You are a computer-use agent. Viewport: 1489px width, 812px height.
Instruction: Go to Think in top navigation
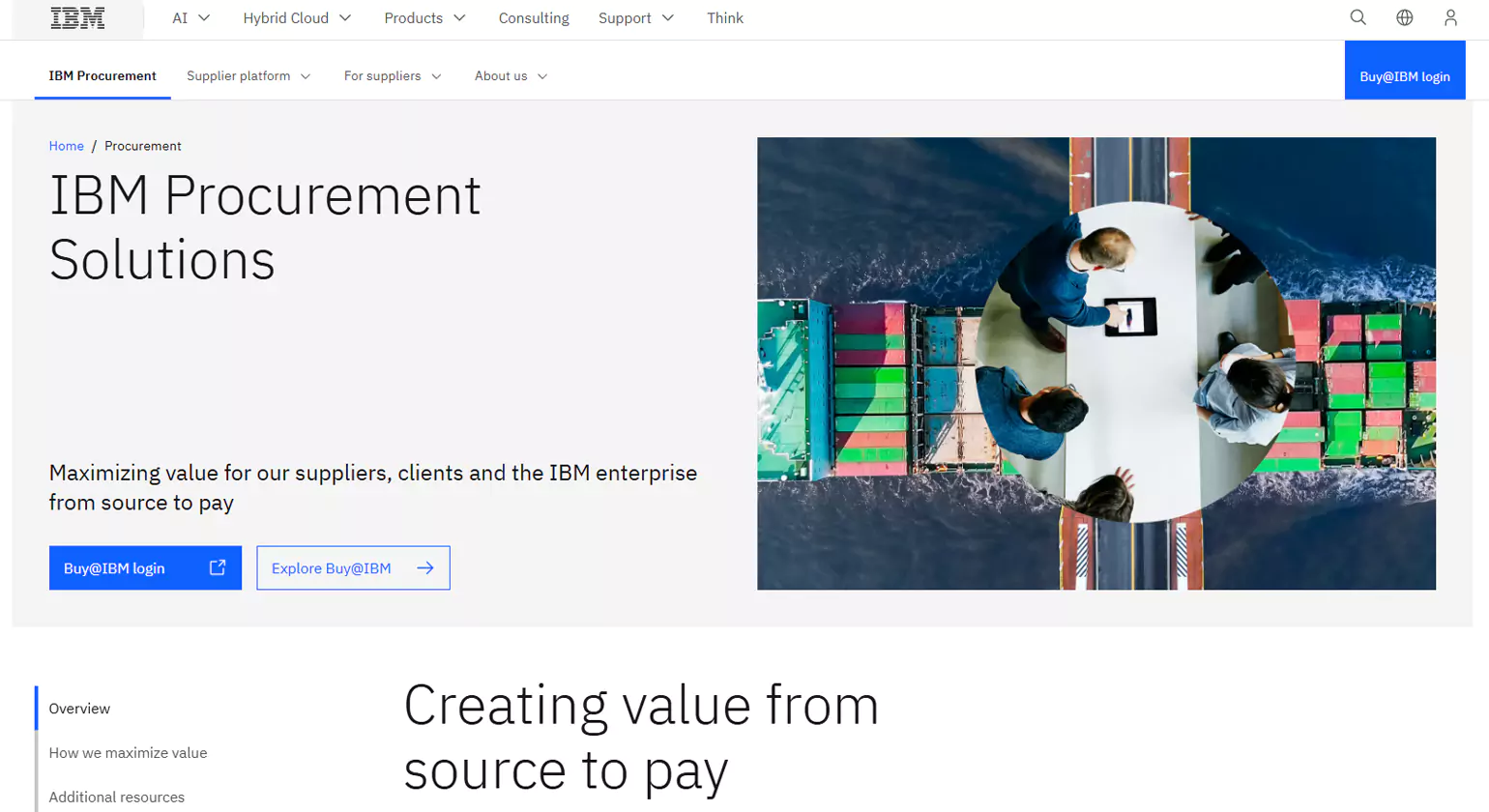point(725,18)
